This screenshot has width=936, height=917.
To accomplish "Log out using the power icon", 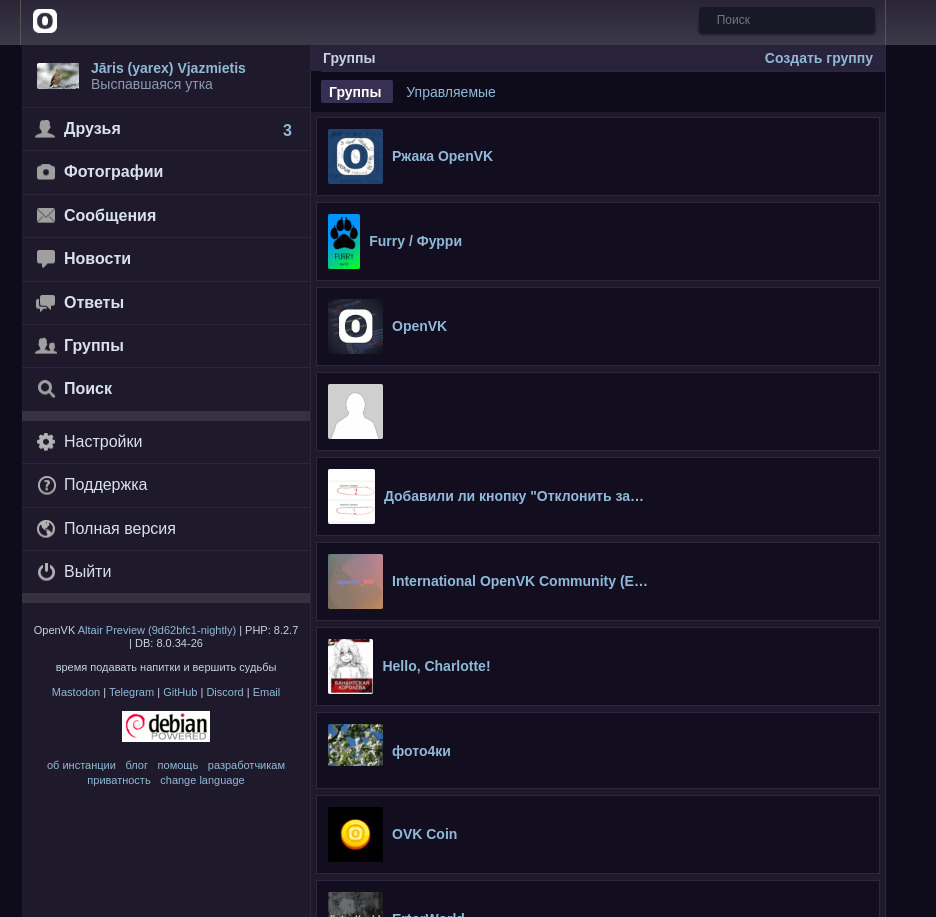I will pyautogui.click(x=46, y=572).
